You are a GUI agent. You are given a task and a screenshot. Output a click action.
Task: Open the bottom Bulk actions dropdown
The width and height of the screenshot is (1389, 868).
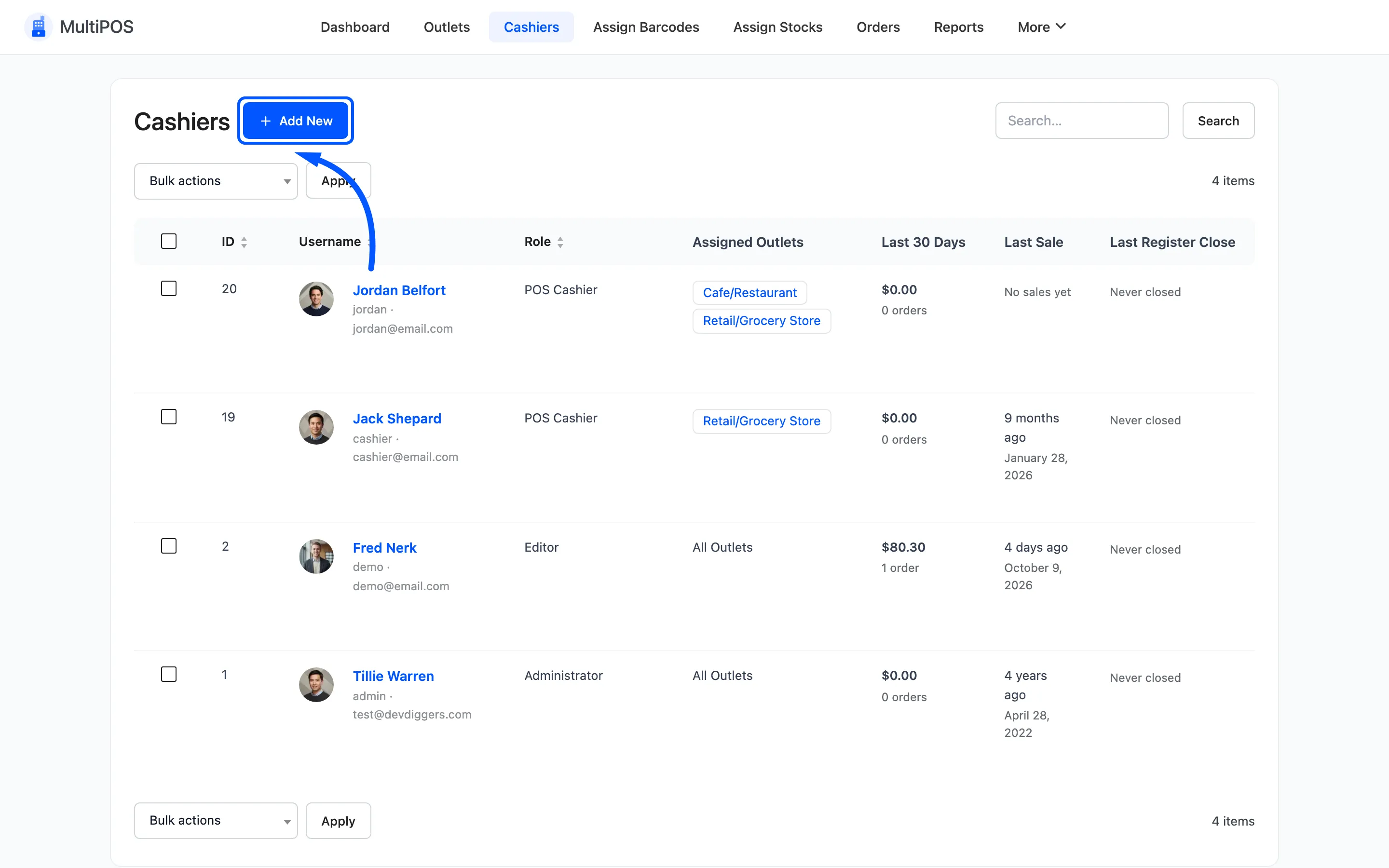[x=216, y=821]
